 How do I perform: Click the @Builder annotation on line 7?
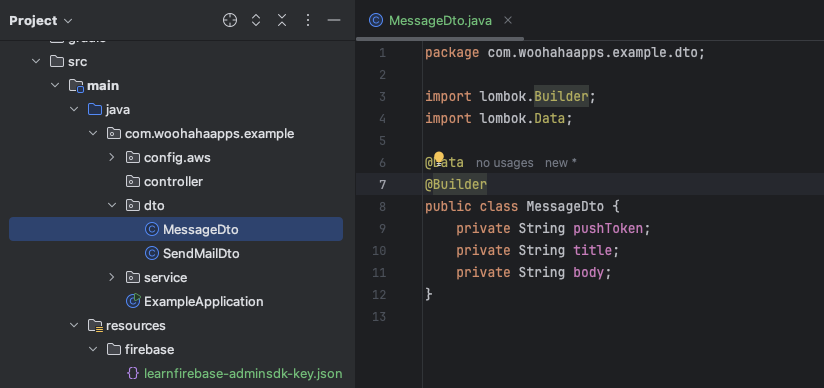[x=456, y=185]
